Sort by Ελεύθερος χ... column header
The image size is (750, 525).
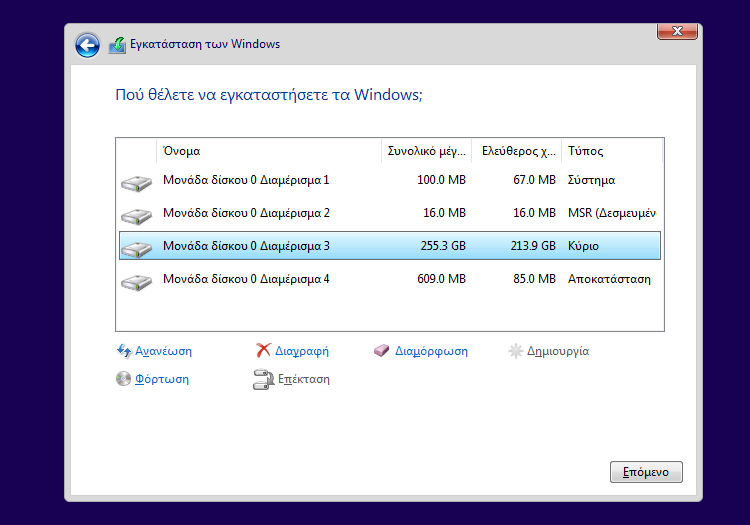pos(517,151)
